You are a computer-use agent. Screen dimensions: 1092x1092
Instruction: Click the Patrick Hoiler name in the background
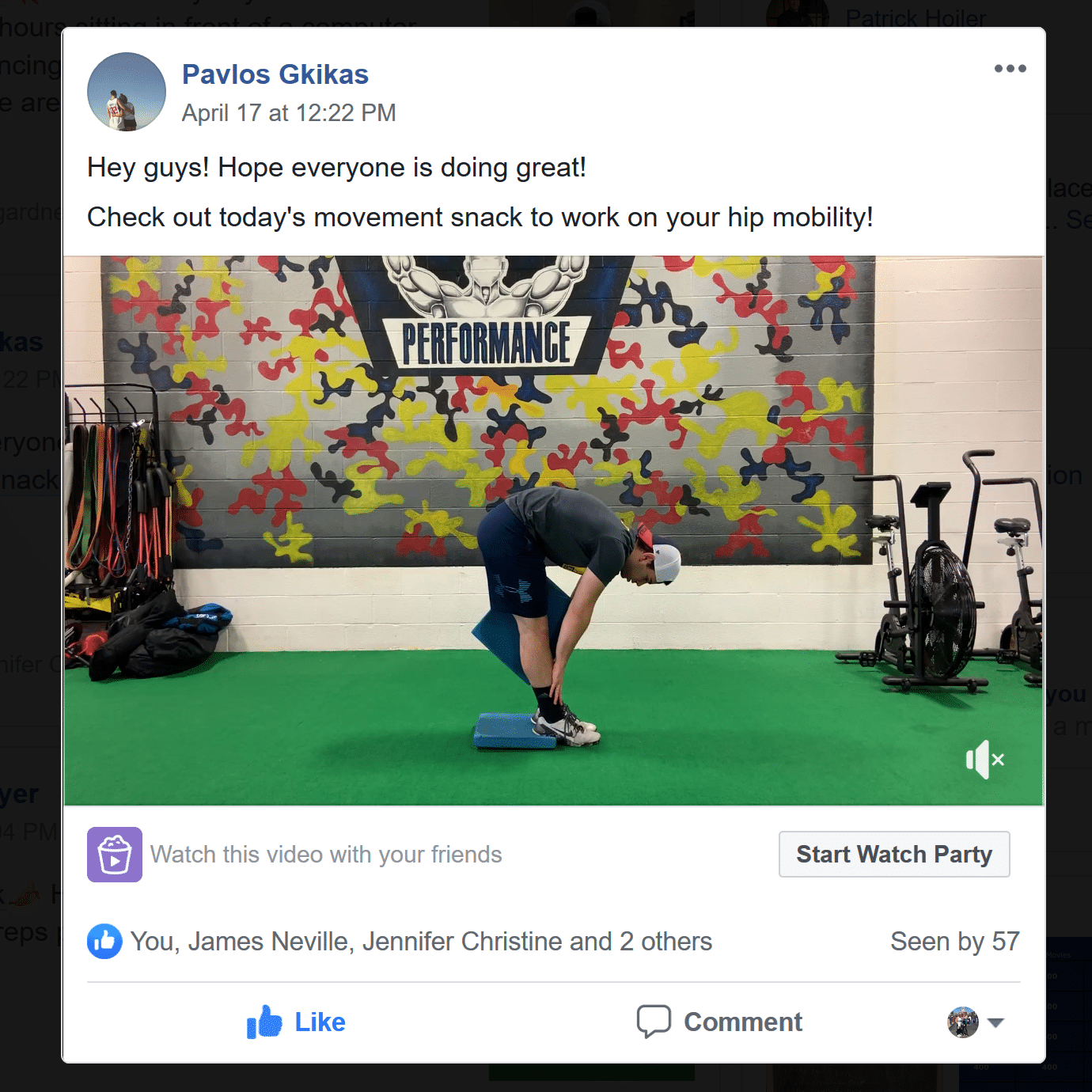[x=916, y=17]
